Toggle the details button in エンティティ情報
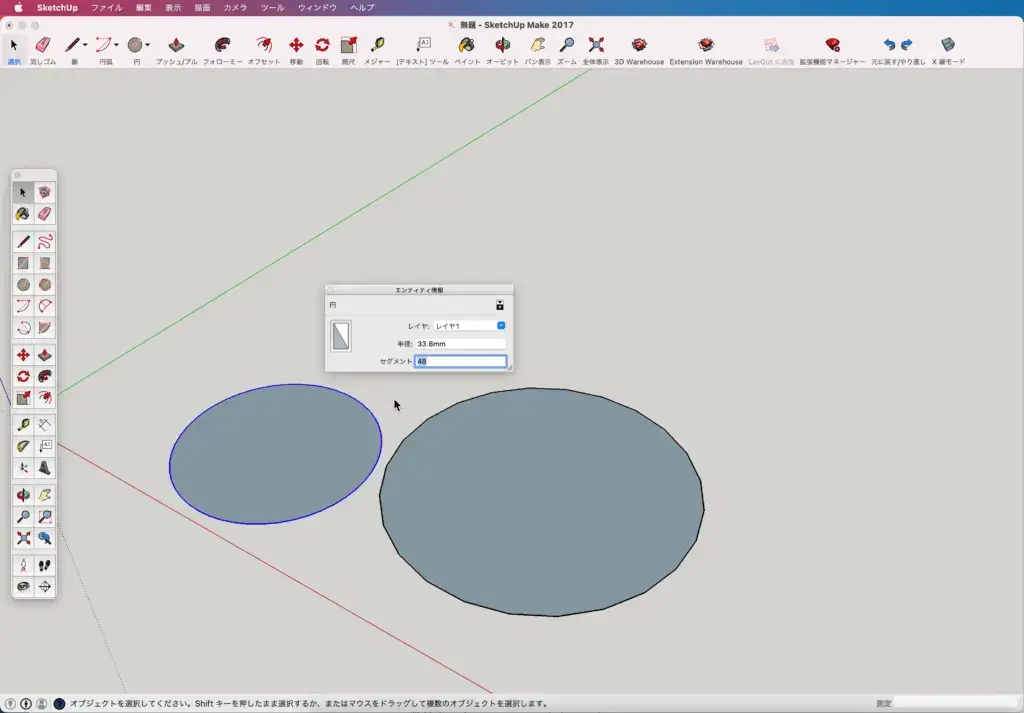The image size is (1024, 713). click(500, 305)
